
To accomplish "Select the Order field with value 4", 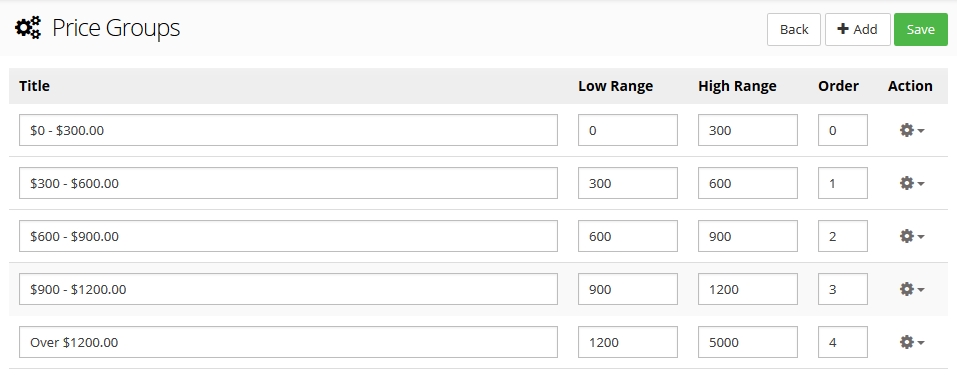I will [842, 342].
